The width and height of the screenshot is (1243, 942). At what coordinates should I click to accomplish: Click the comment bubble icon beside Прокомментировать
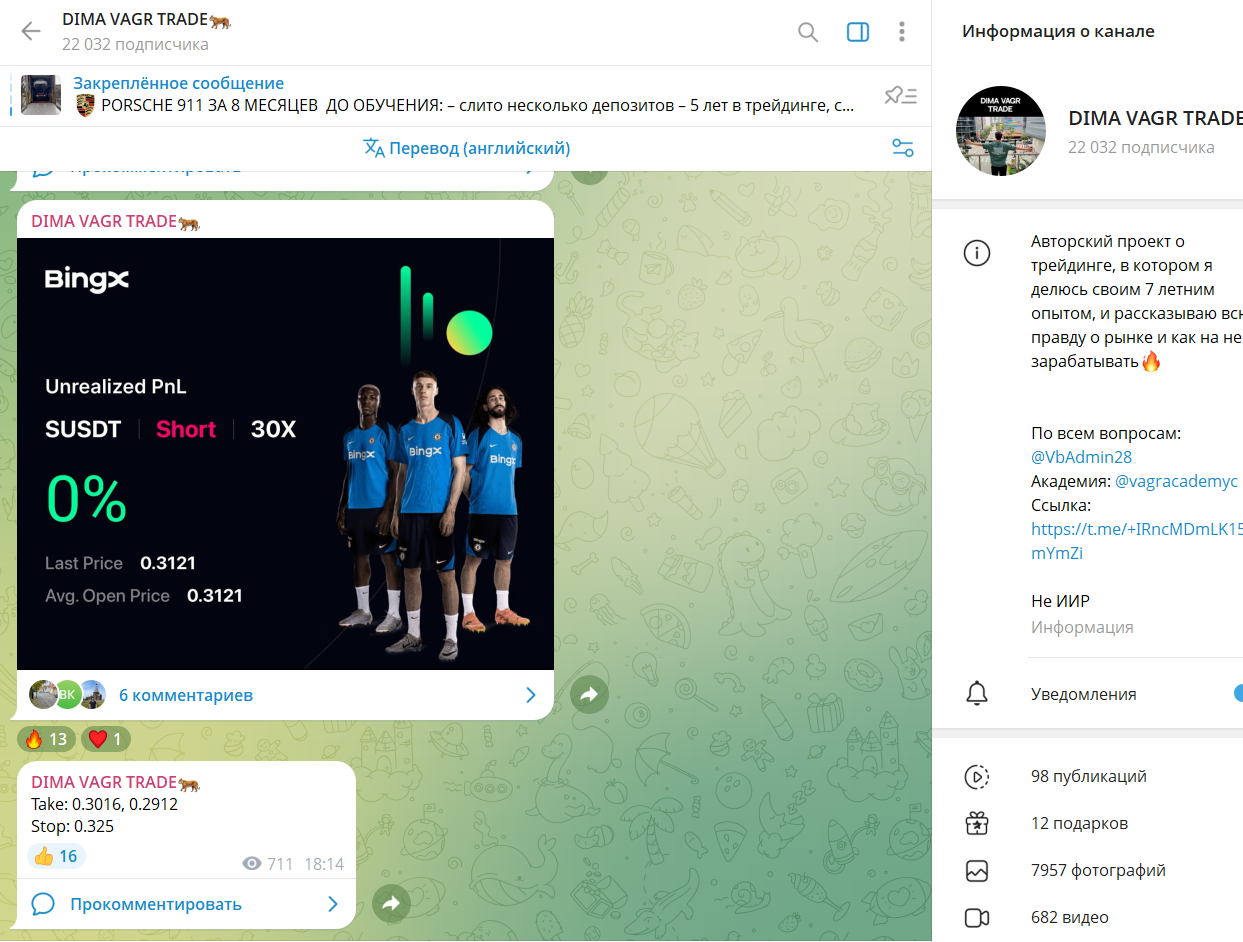coord(43,904)
